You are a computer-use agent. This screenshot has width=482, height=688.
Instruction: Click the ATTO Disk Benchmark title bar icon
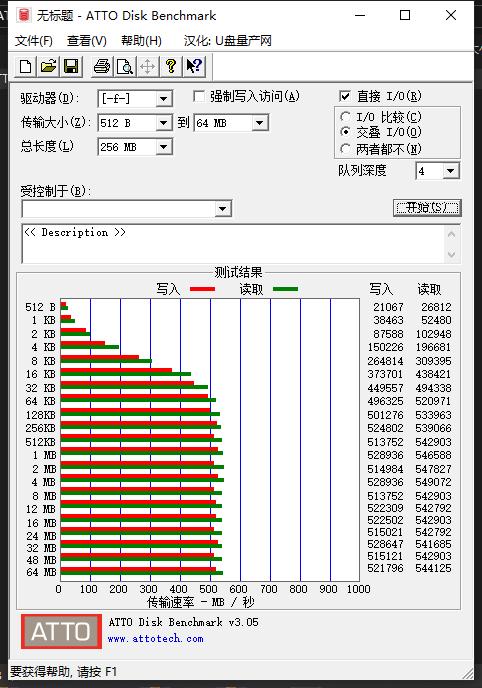tap(24, 15)
